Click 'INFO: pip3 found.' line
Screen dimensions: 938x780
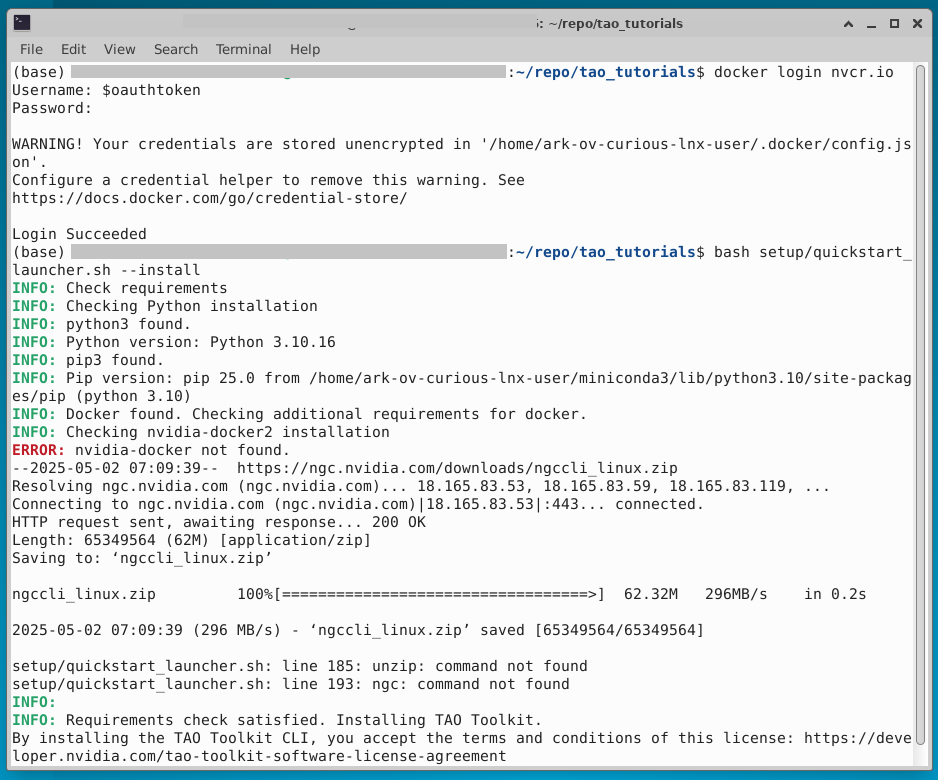(x=88, y=360)
